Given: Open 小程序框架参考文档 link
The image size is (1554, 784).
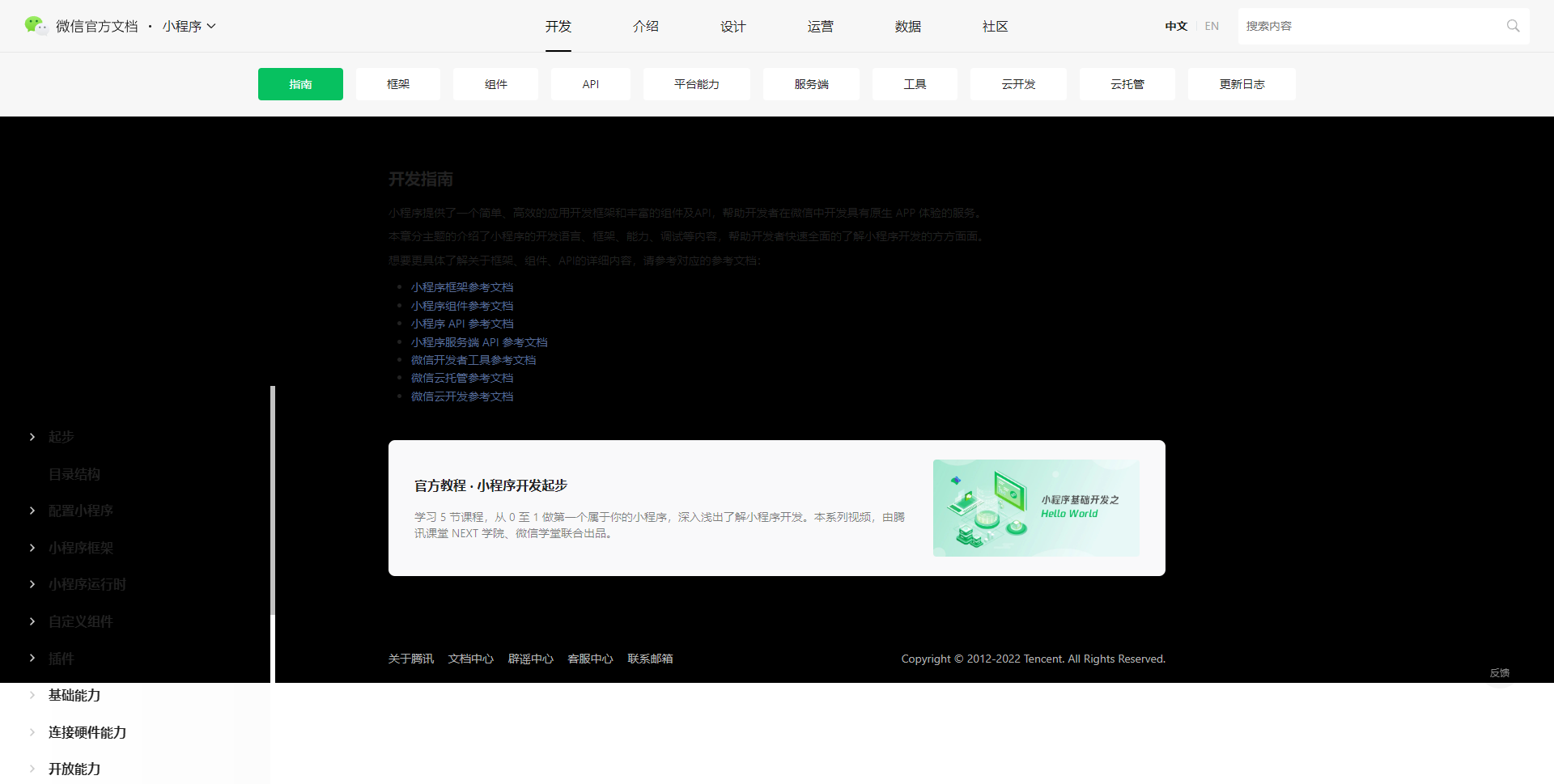Looking at the screenshot, I should click(x=462, y=287).
